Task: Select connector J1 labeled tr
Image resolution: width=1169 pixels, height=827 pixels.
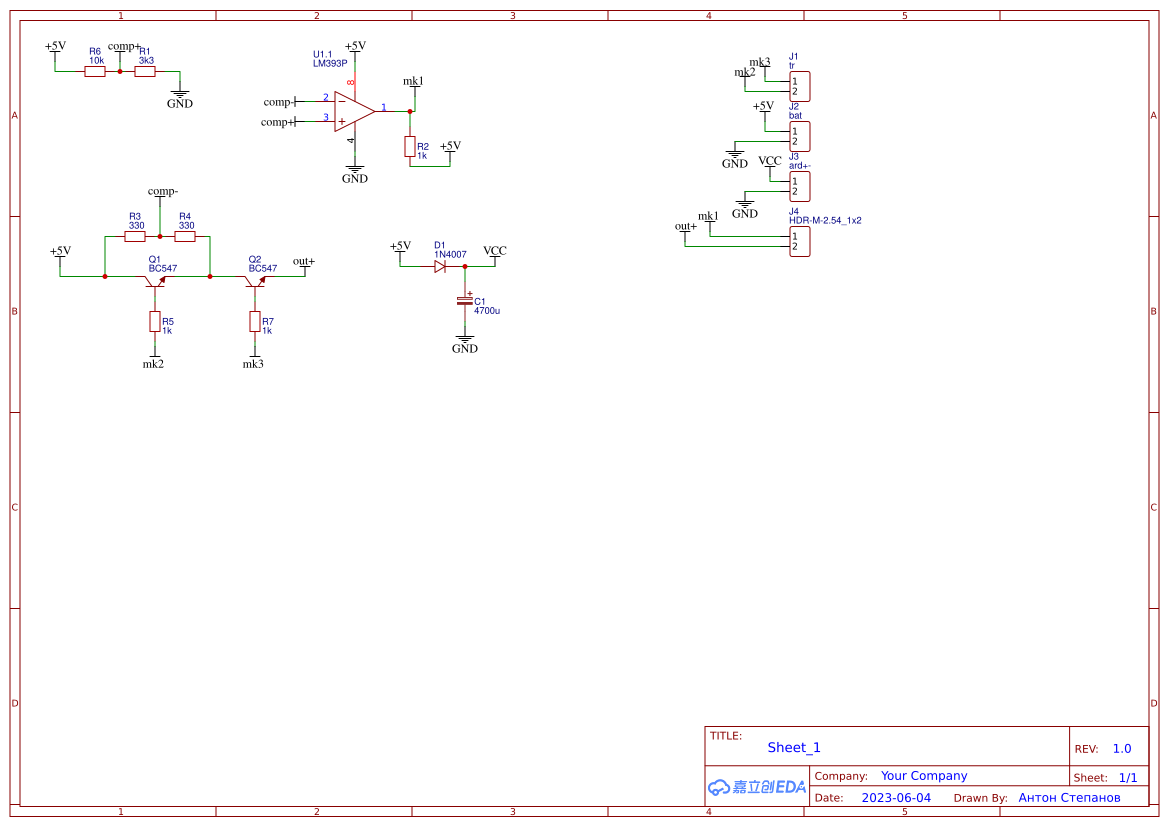Action: pos(798,86)
